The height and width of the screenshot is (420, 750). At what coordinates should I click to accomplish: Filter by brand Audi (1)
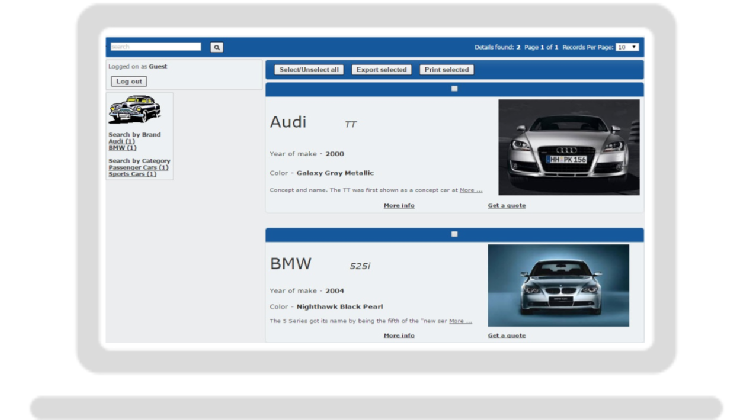[121, 142]
